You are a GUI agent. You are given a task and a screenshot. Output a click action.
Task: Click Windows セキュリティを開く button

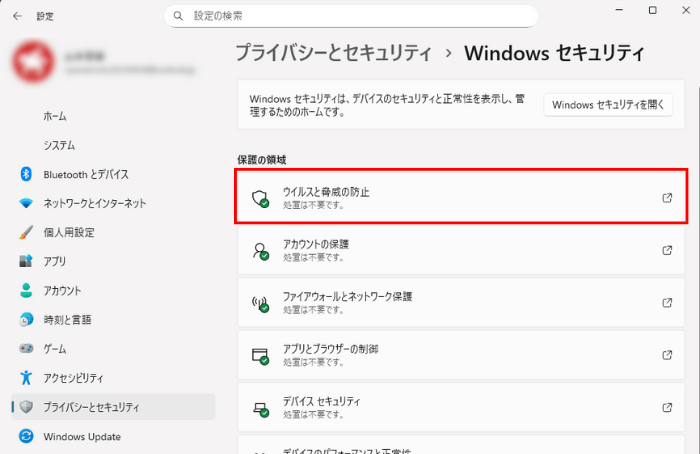608,105
